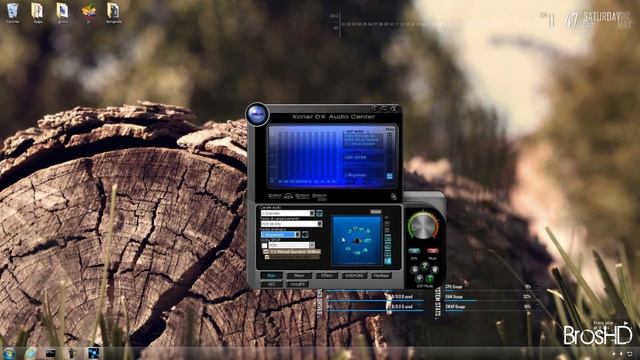
Task: Switch to the Main tab
Action: 271,276
